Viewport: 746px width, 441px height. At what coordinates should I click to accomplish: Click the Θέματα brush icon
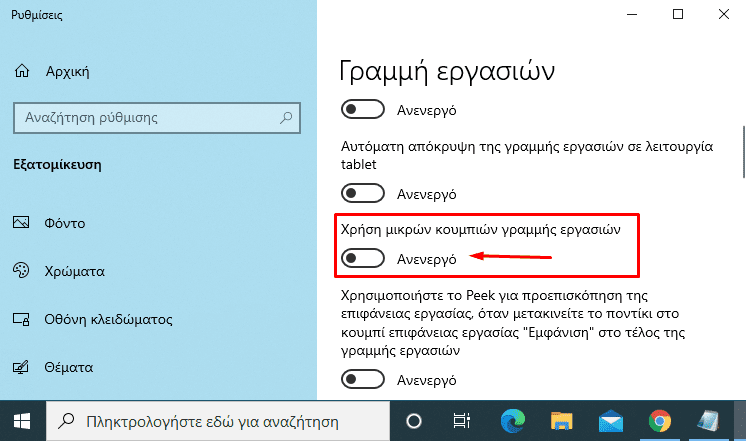coord(21,367)
